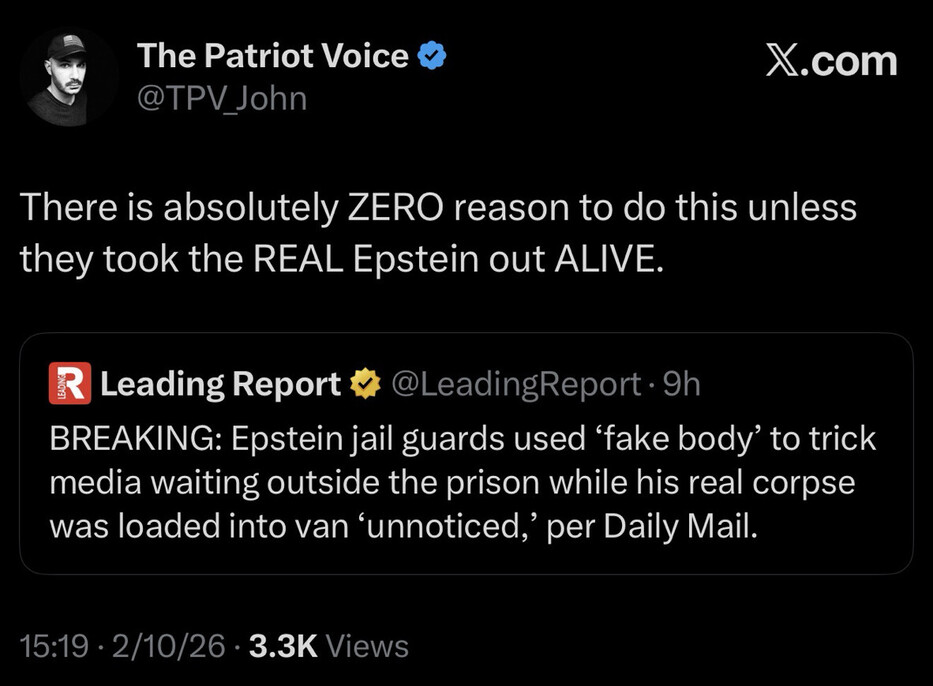Image resolution: width=933 pixels, height=686 pixels.
Task: Open The Patriot Voice display name
Action: coord(273,57)
